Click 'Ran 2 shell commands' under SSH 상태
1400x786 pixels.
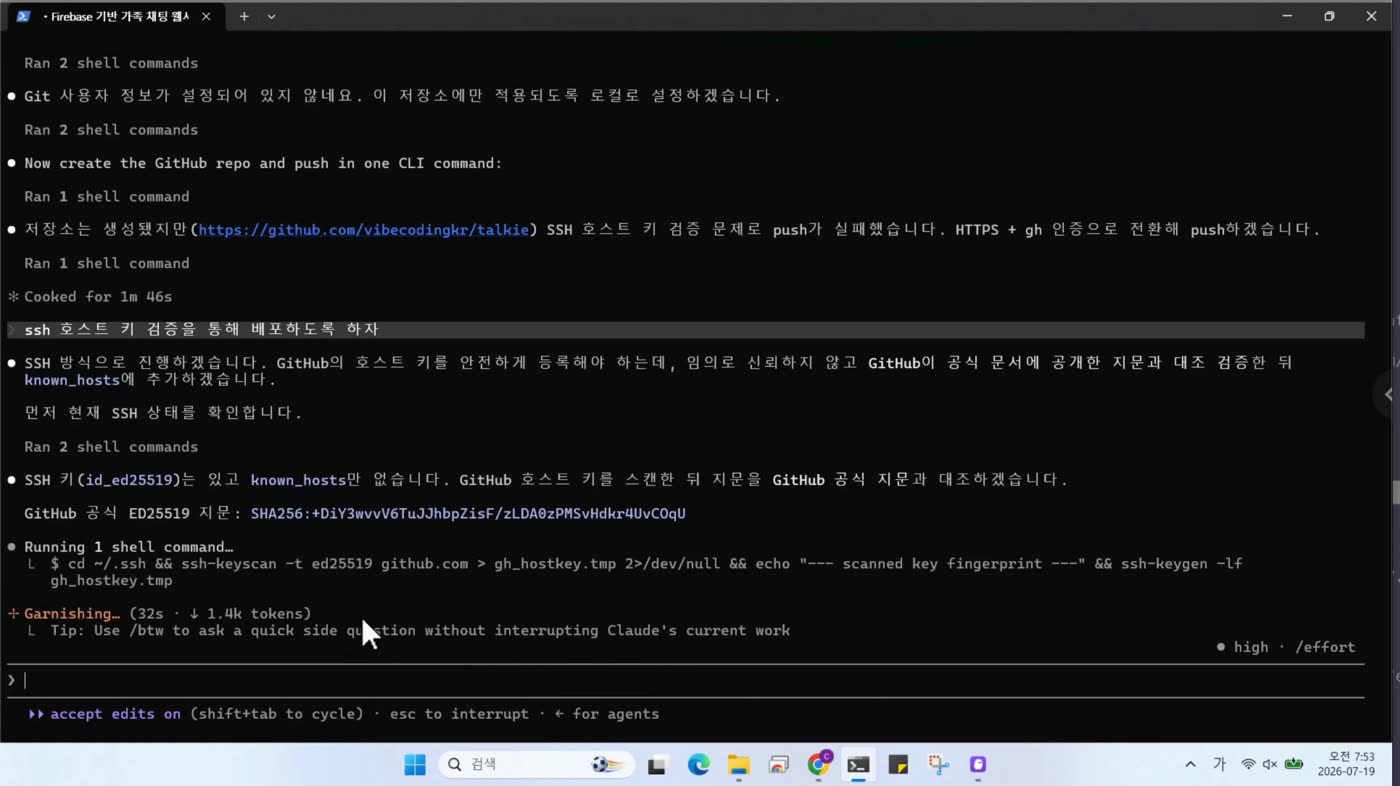[x=111, y=446]
